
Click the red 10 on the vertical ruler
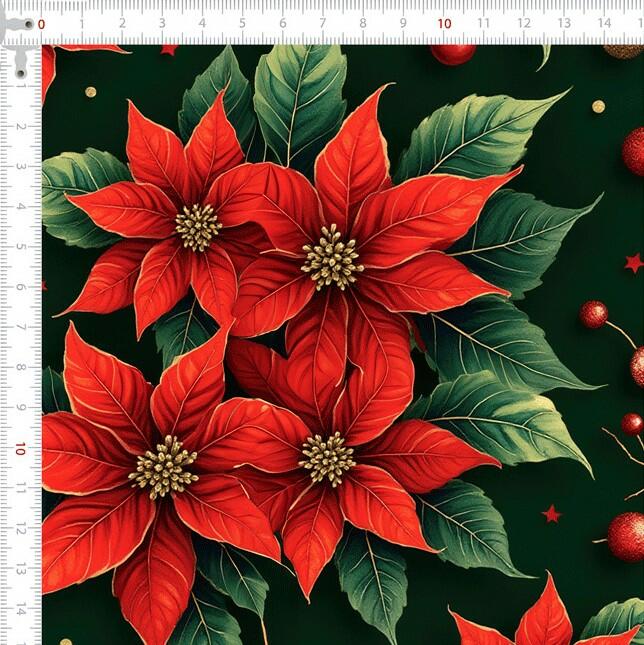pos(20,449)
